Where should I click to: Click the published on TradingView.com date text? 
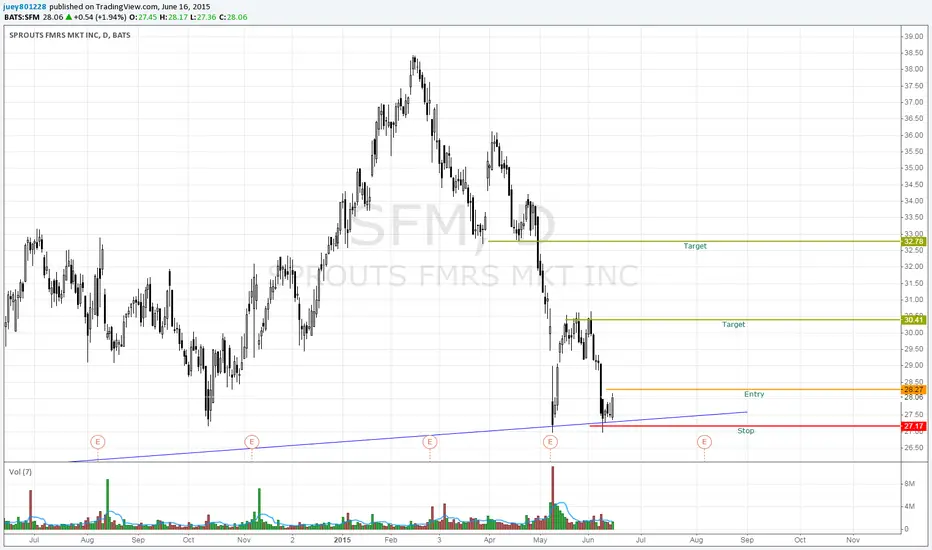point(130,7)
